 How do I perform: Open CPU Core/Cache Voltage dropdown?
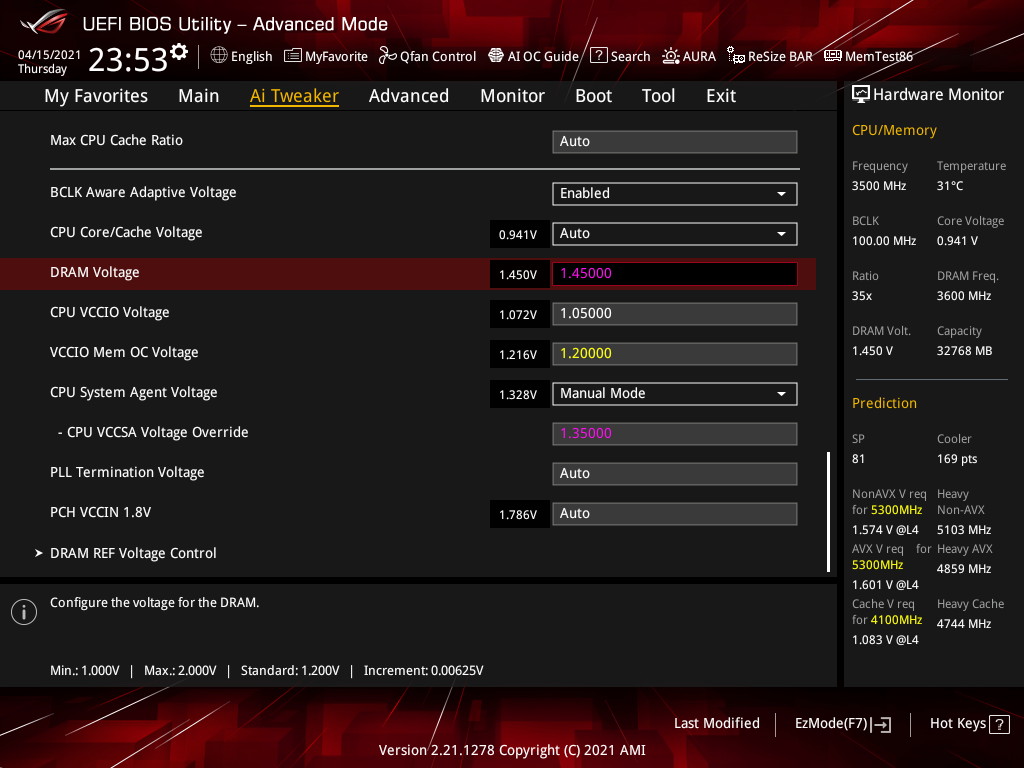(675, 234)
